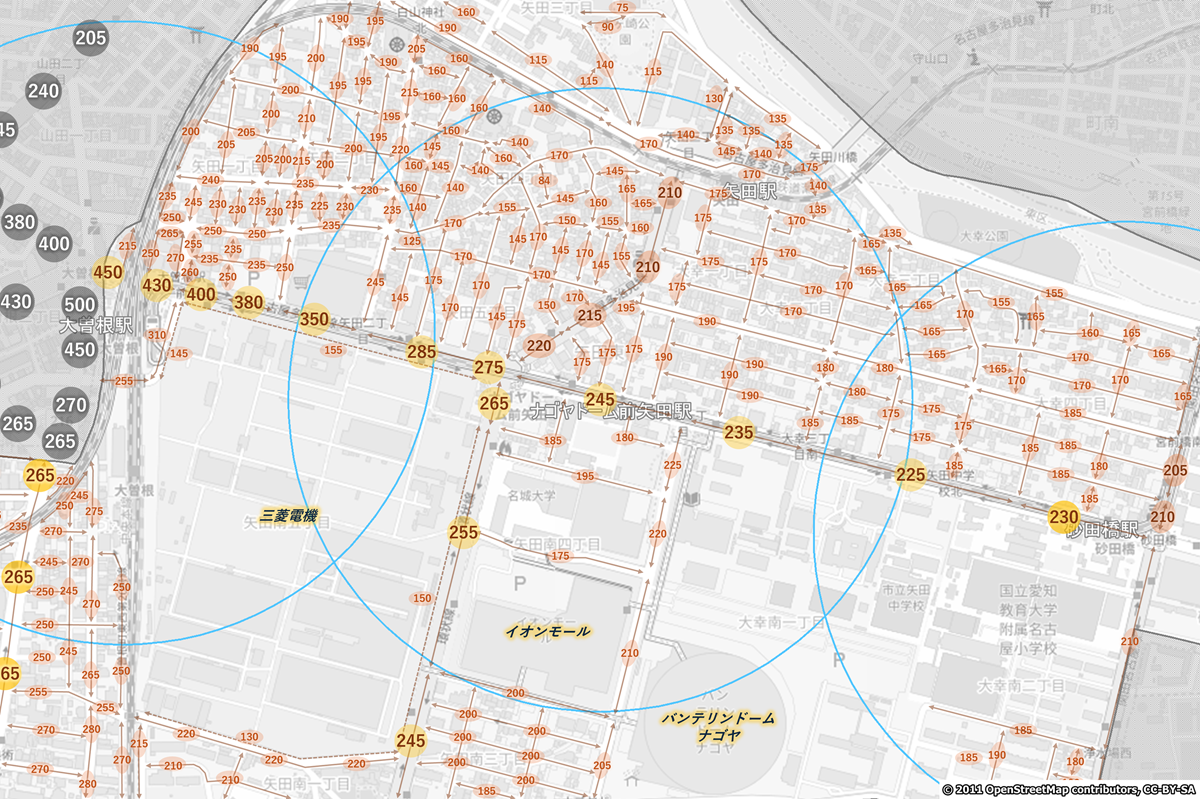Click the small orange 90 road price
The height and width of the screenshot is (799, 1200).
607,27
